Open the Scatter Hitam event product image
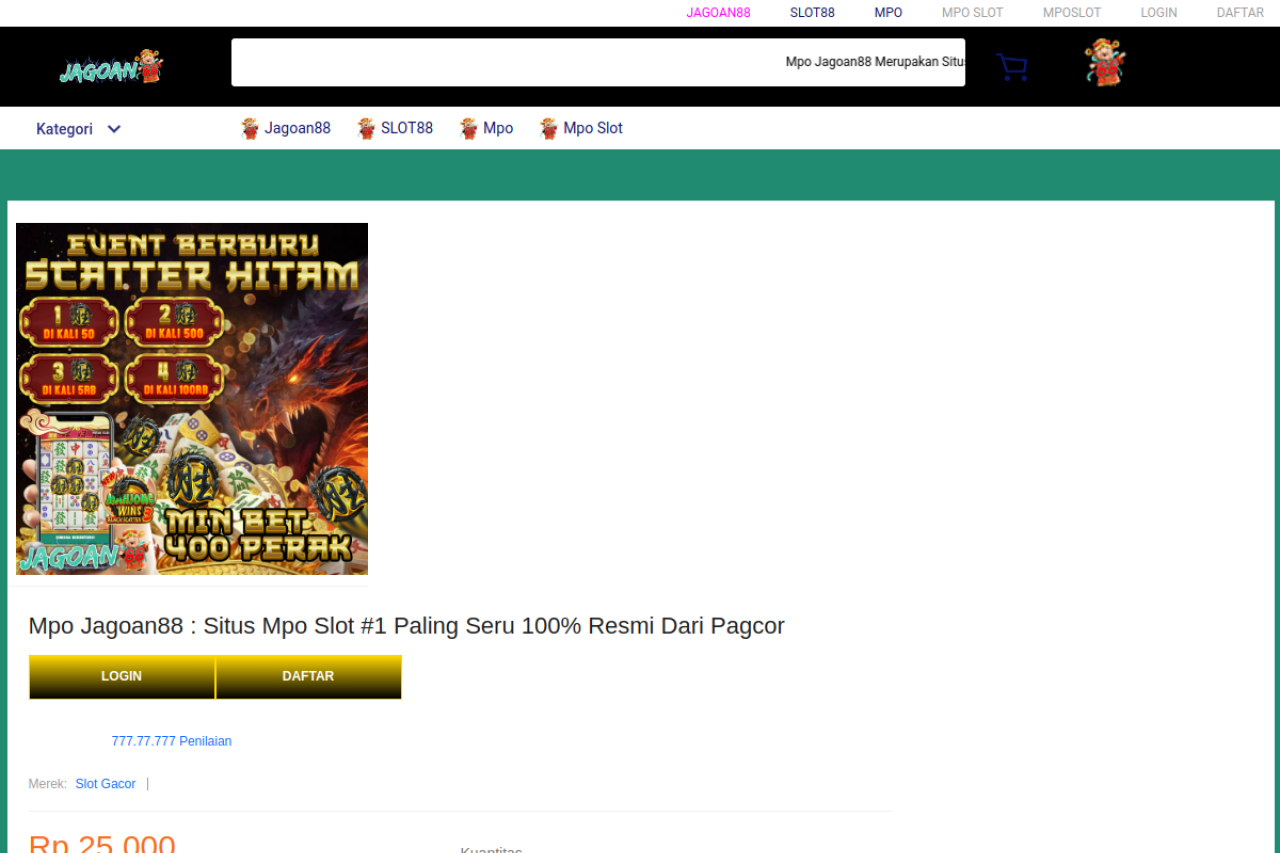This screenshot has width=1280, height=853. [192, 399]
